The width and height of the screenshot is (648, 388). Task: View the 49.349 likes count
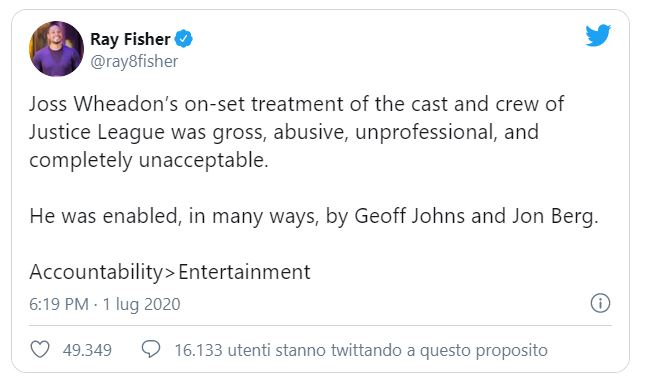tap(87, 350)
